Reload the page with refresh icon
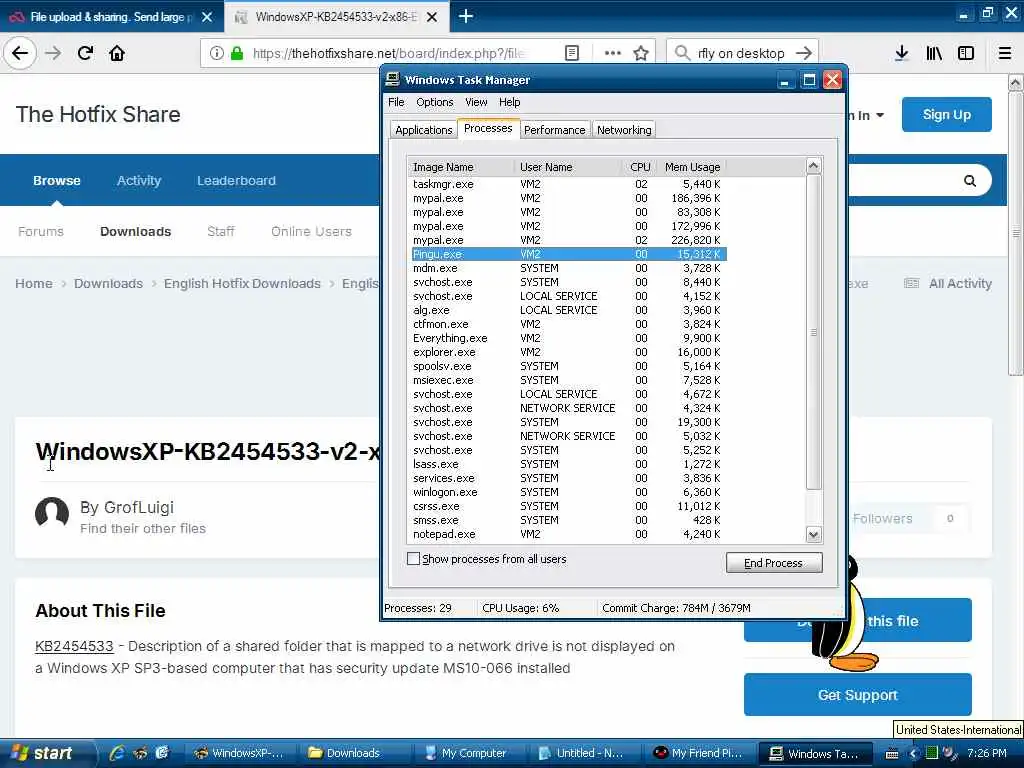The width and height of the screenshot is (1024, 768). click(85, 53)
